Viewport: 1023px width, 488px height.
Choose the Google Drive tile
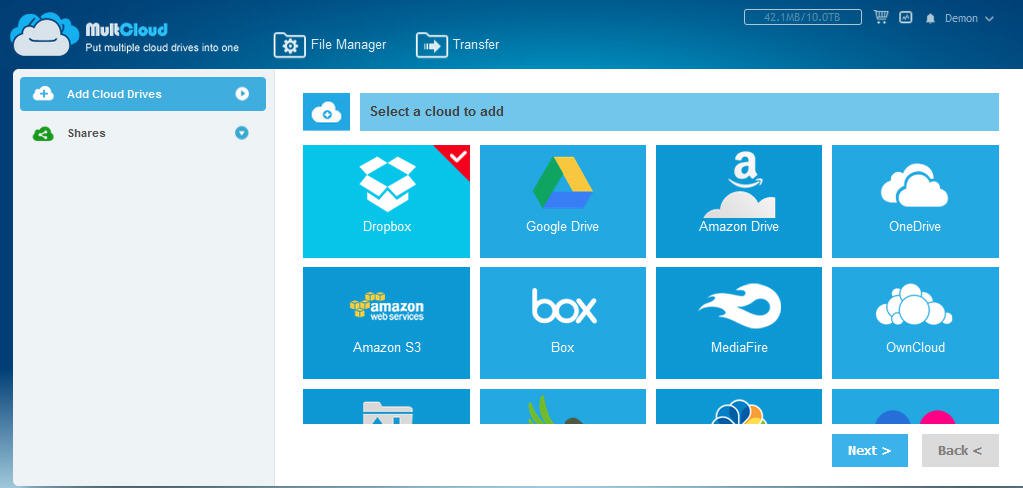(x=562, y=201)
